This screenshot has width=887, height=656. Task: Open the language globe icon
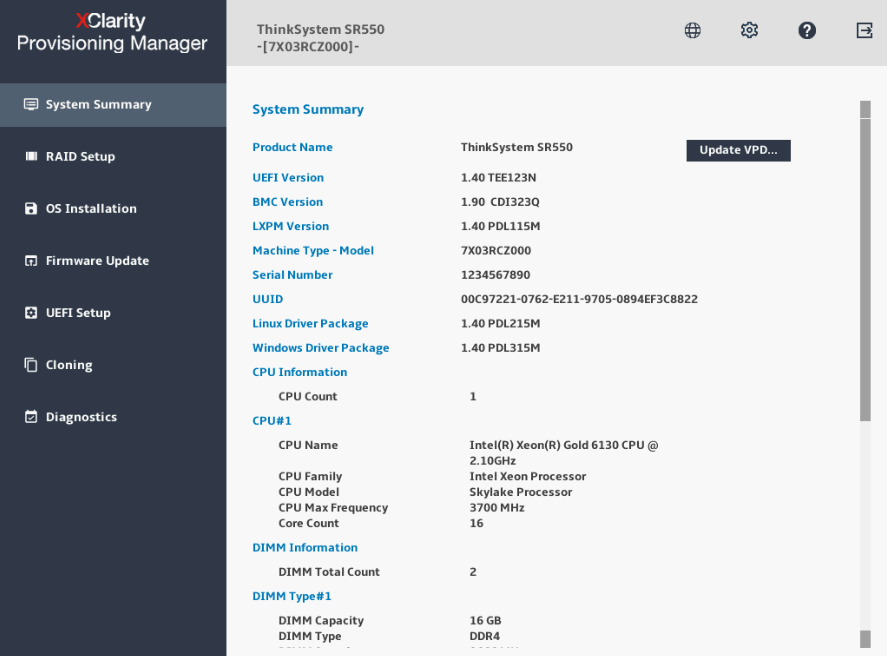pos(692,30)
